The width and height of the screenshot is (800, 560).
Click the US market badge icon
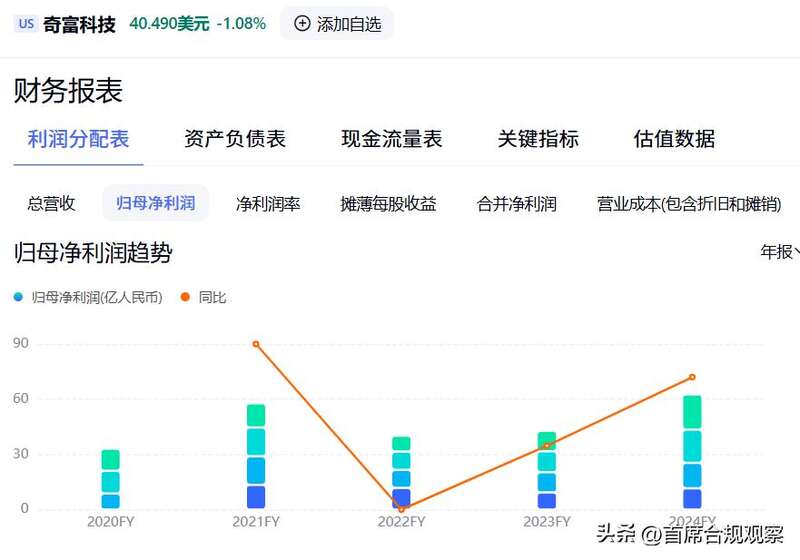(26, 24)
